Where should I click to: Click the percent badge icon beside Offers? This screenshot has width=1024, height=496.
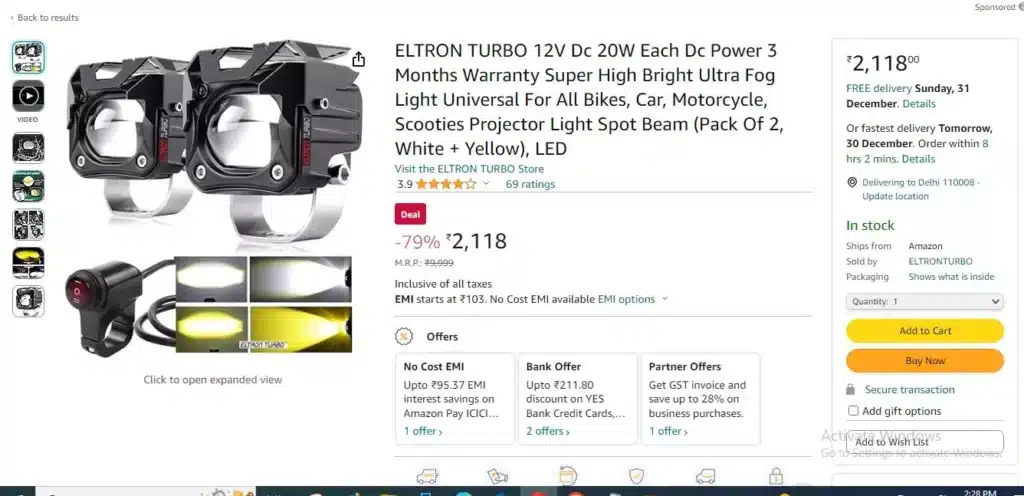click(x=404, y=337)
